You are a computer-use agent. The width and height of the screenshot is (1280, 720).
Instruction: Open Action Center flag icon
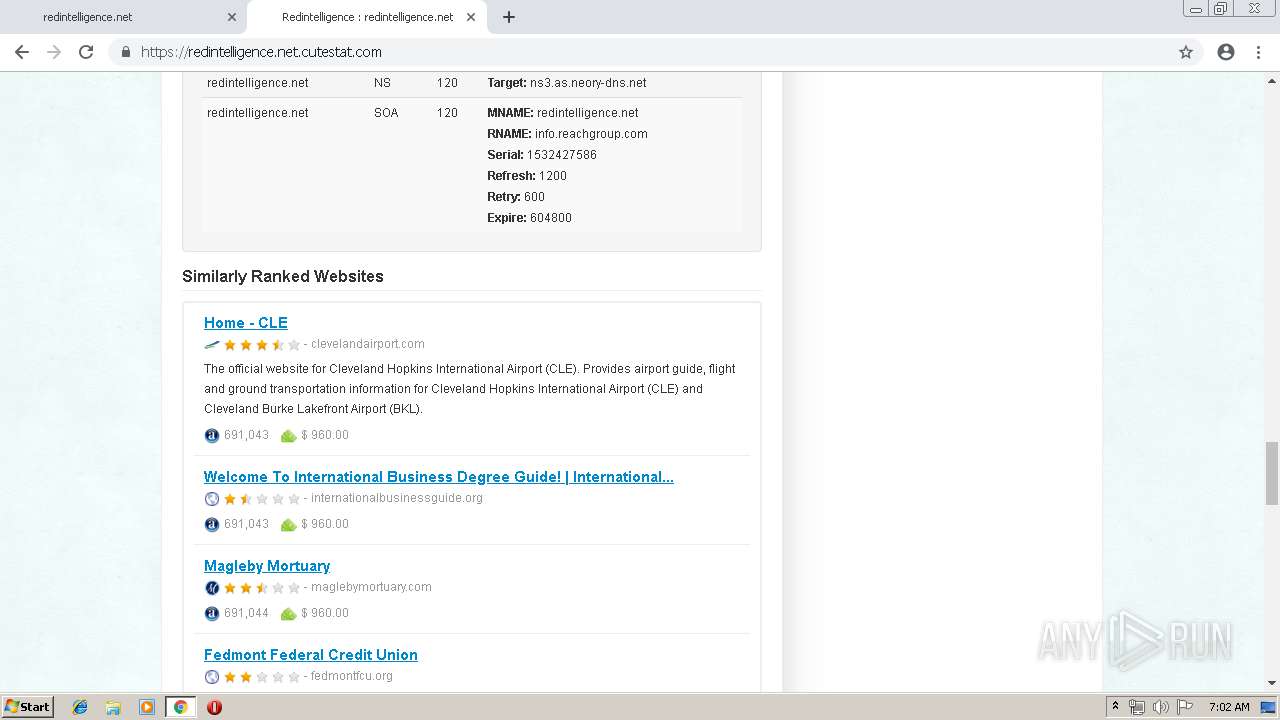pos(1185,707)
